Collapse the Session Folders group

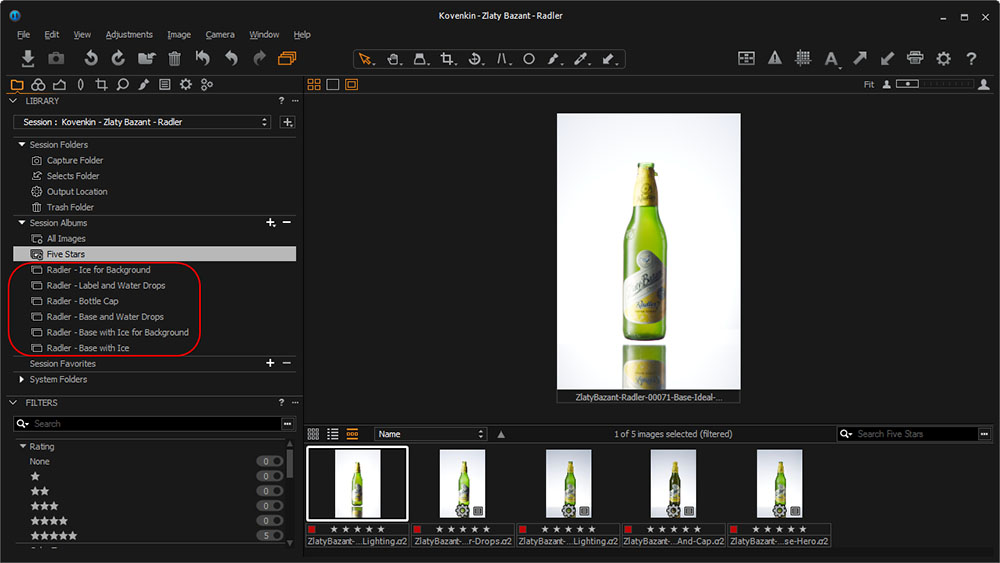coord(22,145)
